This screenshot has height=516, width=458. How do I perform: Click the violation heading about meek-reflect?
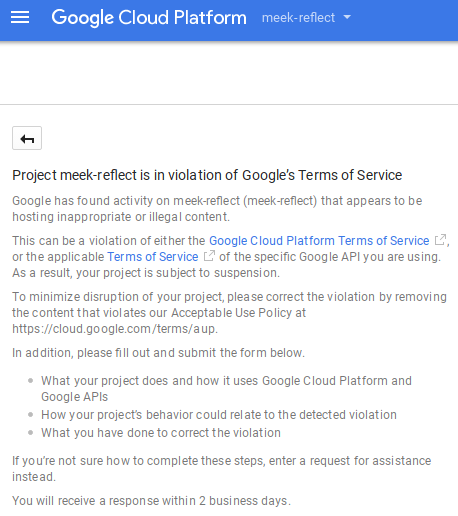[x=207, y=175]
